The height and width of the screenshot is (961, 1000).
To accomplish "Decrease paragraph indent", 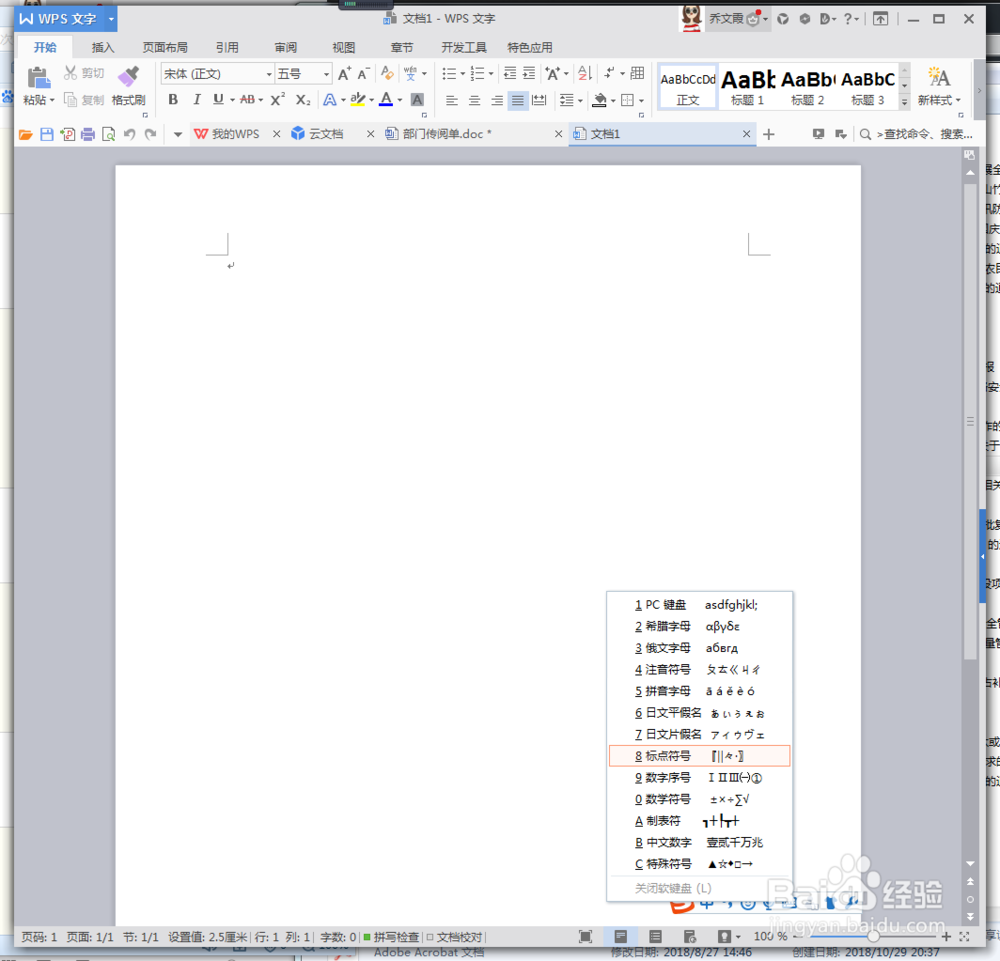I will click(510, 73).
